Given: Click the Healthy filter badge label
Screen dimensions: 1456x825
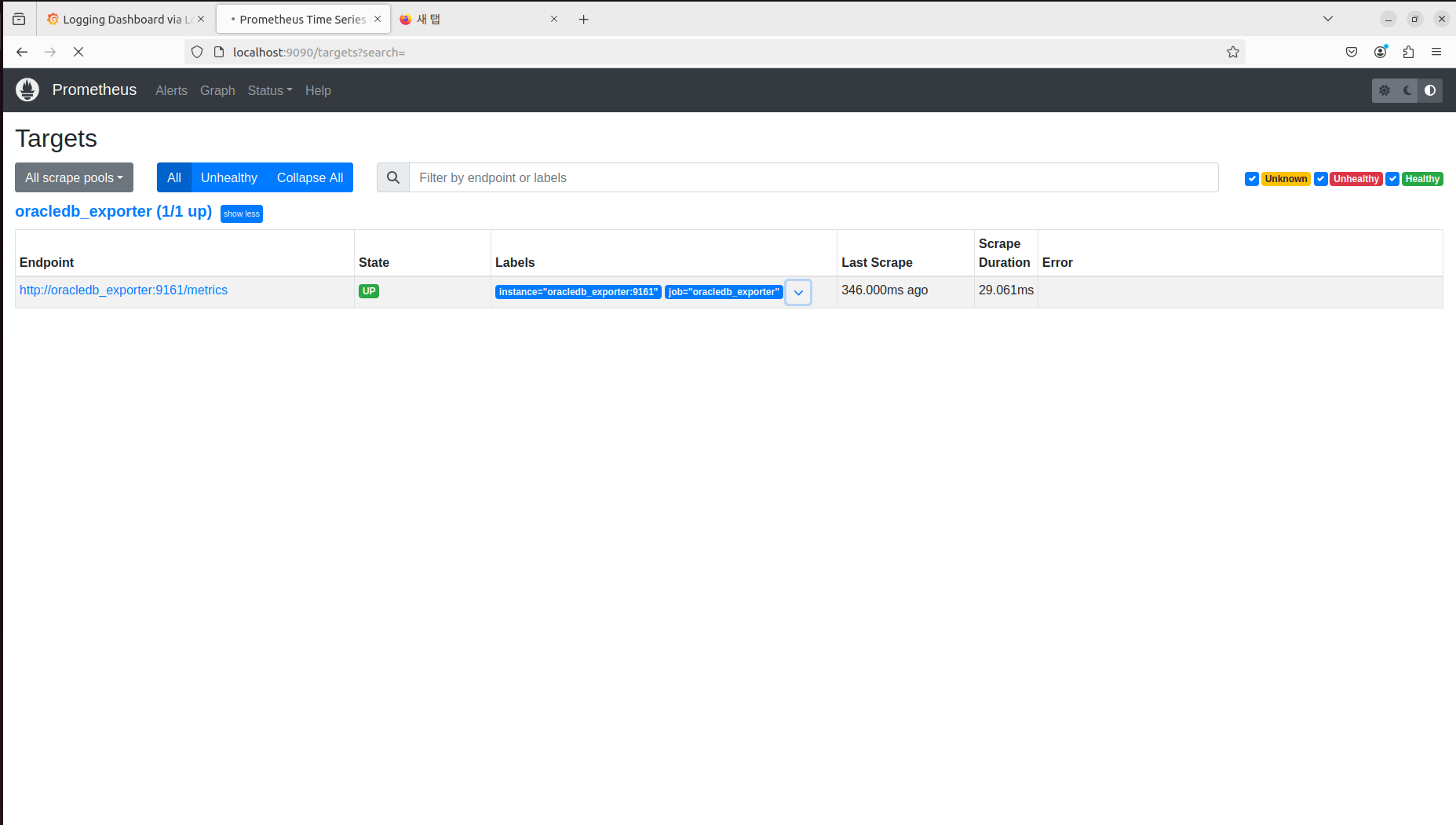Looking at the screenshot, I should pos(1422,179).
